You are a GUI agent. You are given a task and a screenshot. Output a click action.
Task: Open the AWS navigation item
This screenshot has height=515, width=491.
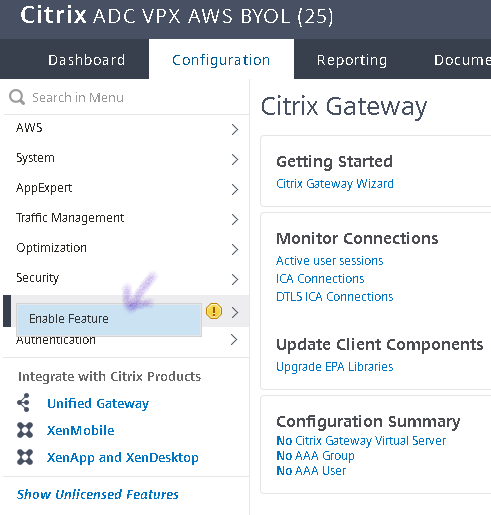[29, 128]
